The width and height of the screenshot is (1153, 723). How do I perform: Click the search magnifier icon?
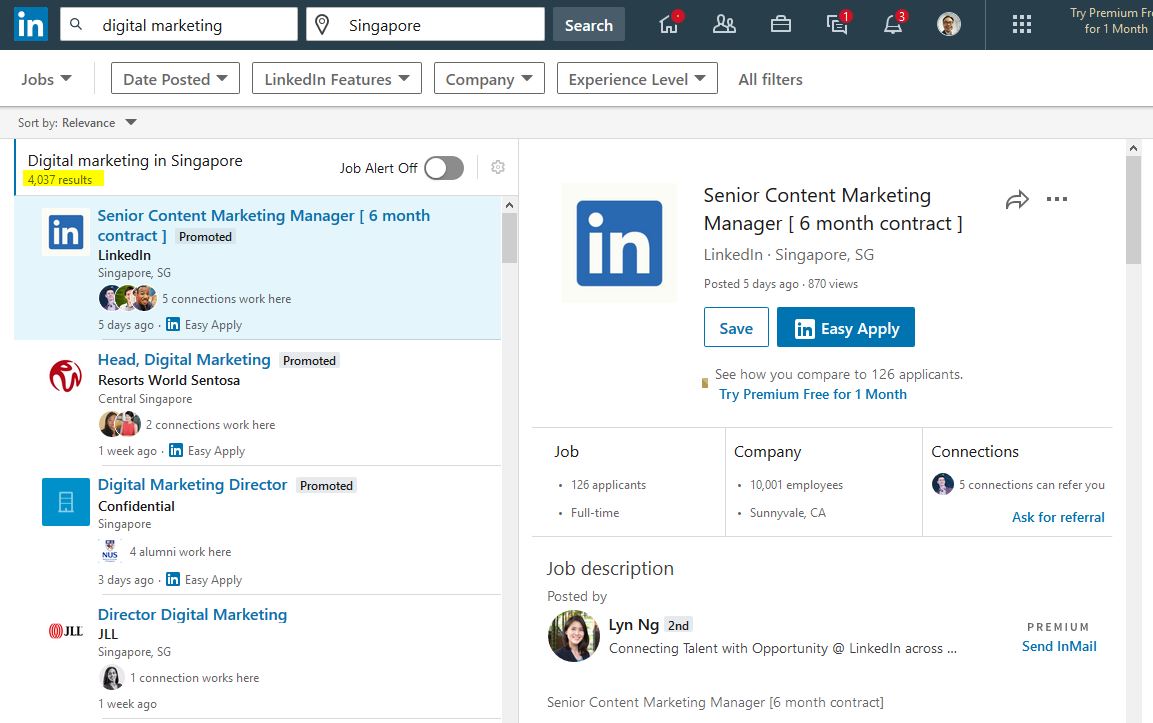coord(76,24)
